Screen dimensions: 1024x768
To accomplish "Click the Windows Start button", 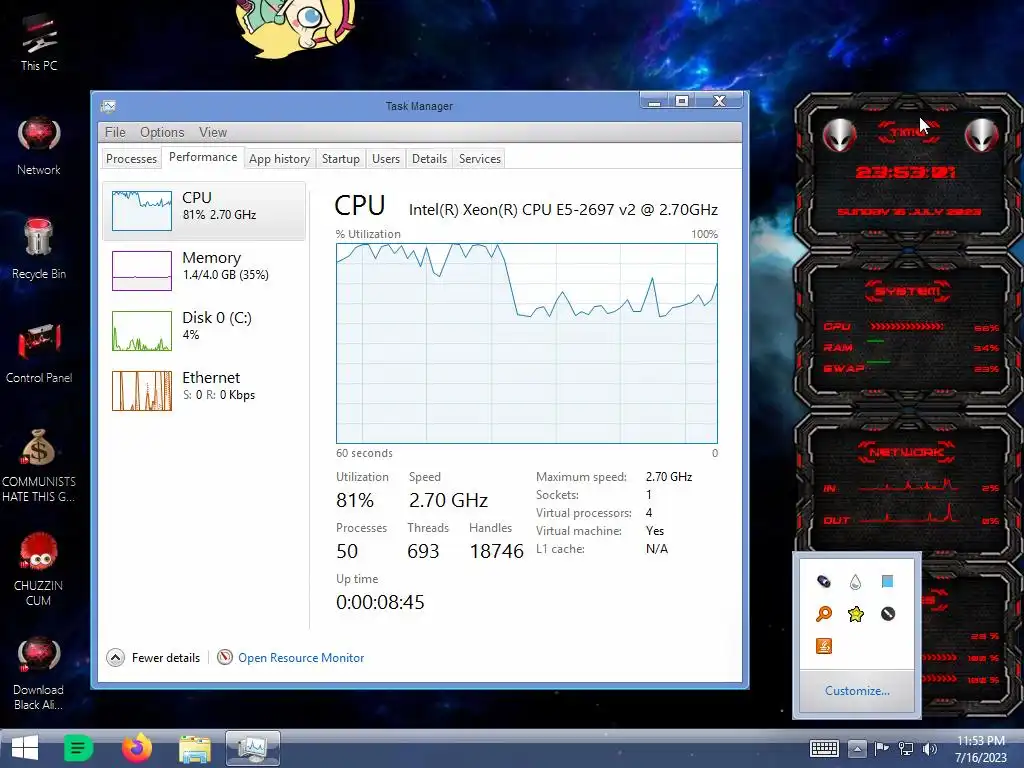I will (x=25, y=748).
